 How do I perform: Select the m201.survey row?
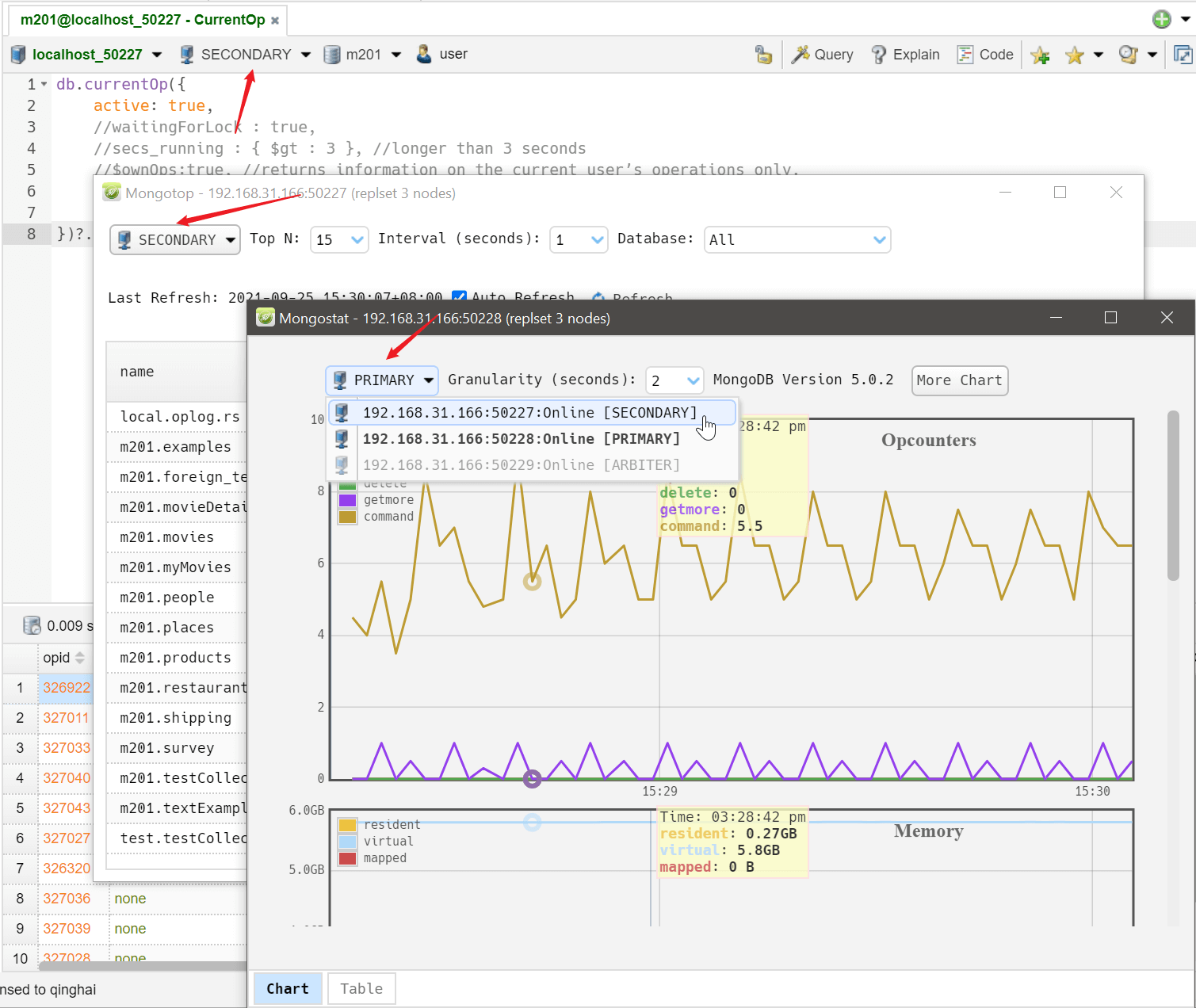[x=176, y=748]
